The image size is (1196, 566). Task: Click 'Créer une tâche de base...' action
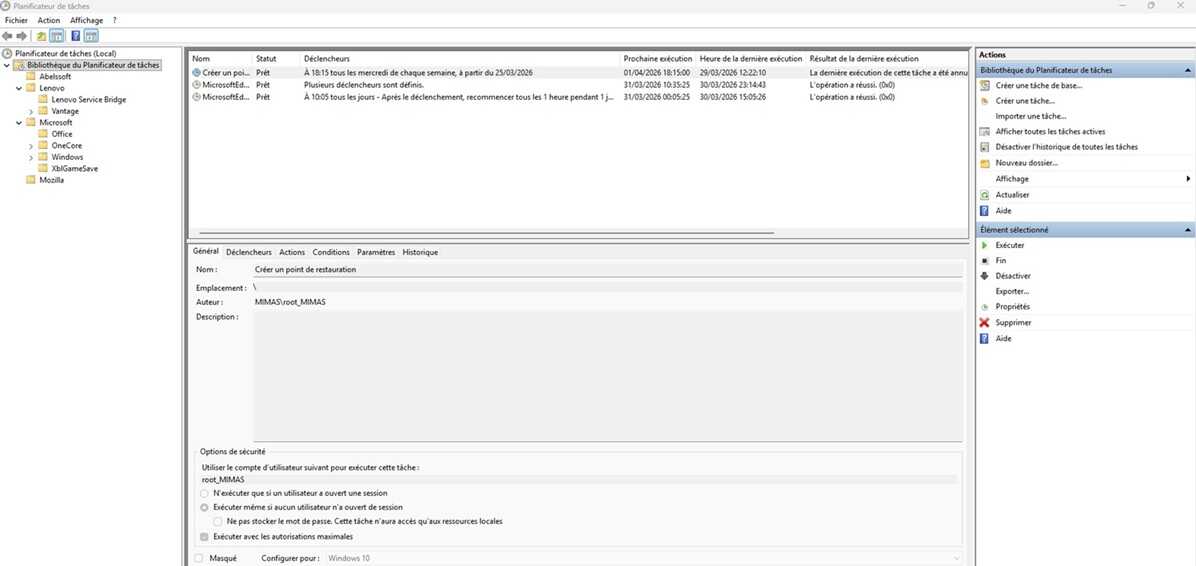(x=1038, y=86)
